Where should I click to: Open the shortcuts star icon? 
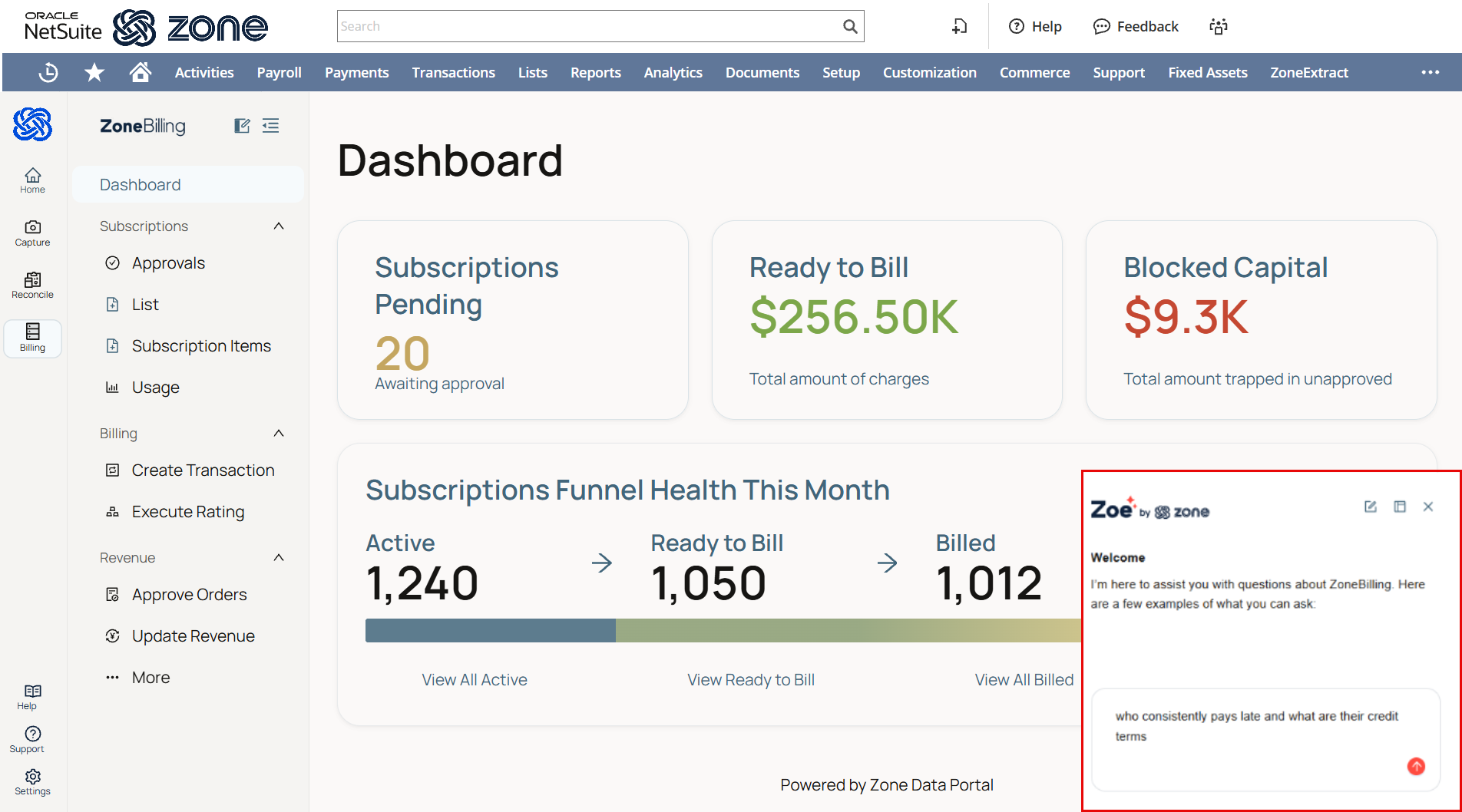(x=94, y=72)
